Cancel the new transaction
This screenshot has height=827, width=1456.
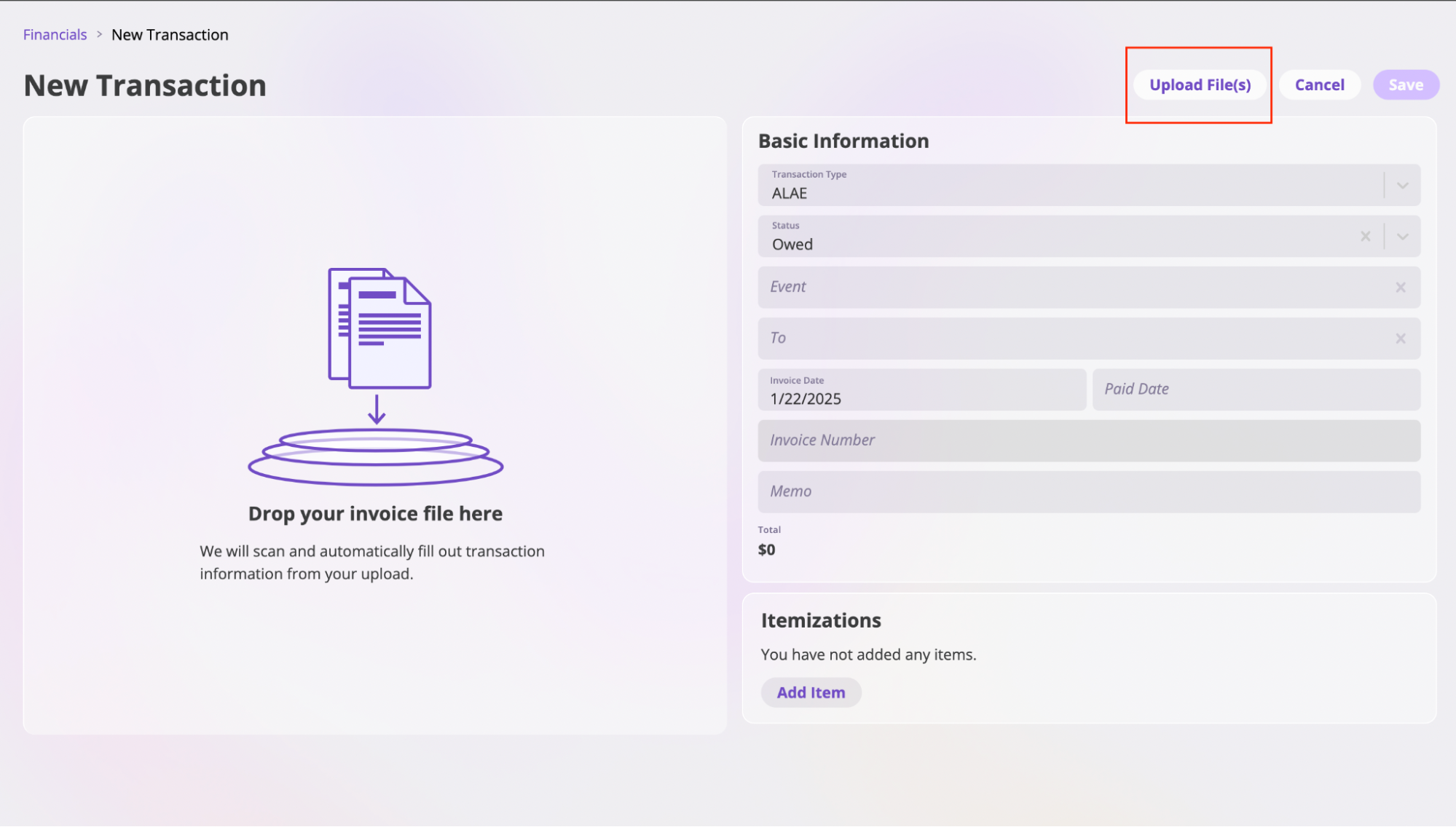[x=1319, y=85]
